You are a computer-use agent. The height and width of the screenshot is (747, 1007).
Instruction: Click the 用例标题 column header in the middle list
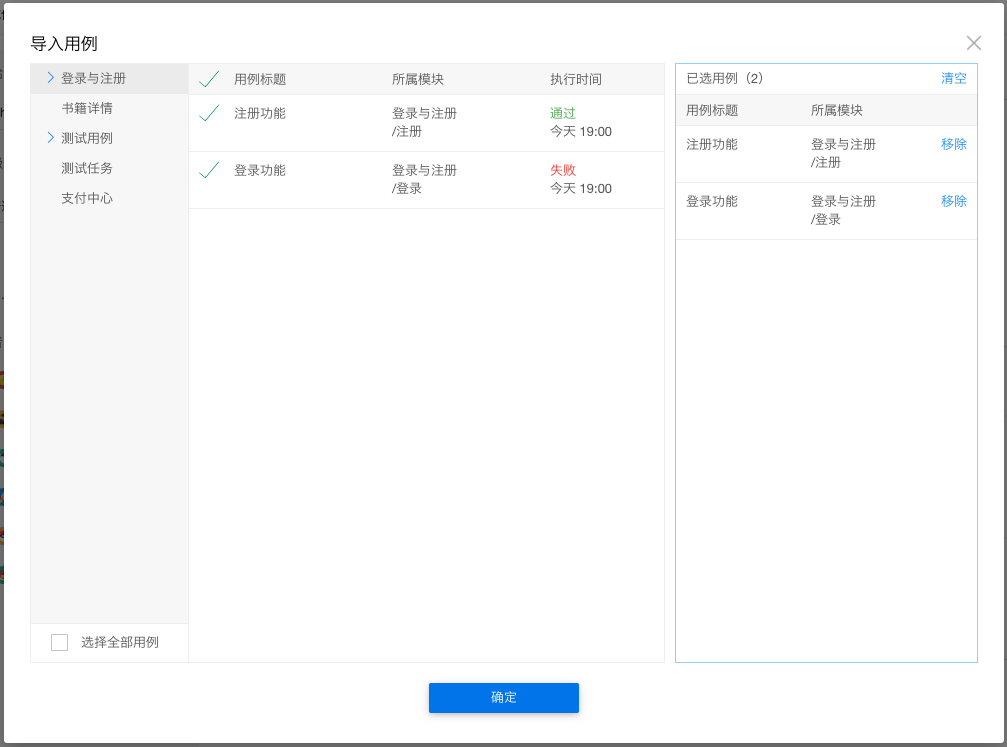click(260, 79)
